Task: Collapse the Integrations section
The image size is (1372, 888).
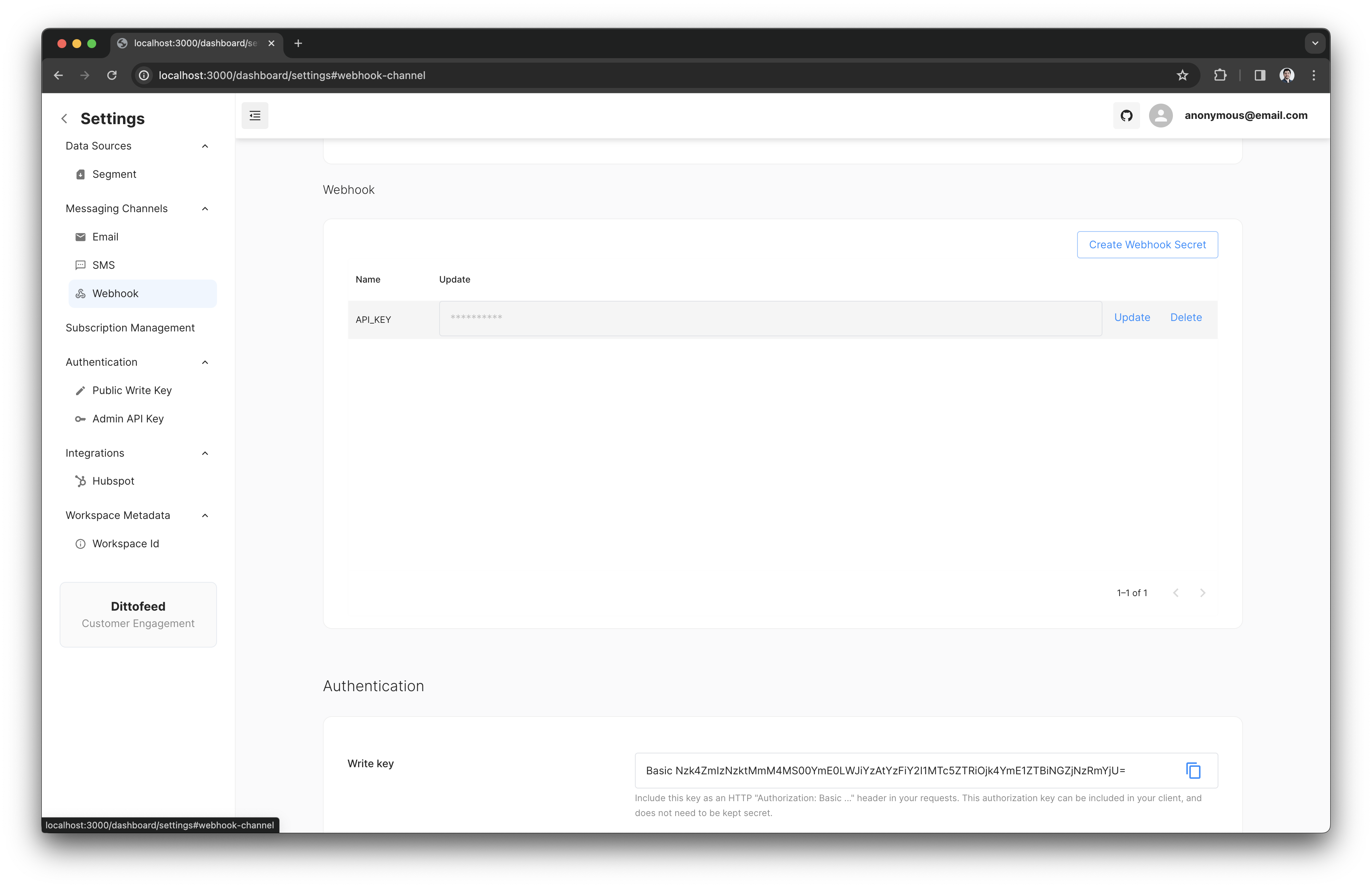Action: tap(205, 454)
